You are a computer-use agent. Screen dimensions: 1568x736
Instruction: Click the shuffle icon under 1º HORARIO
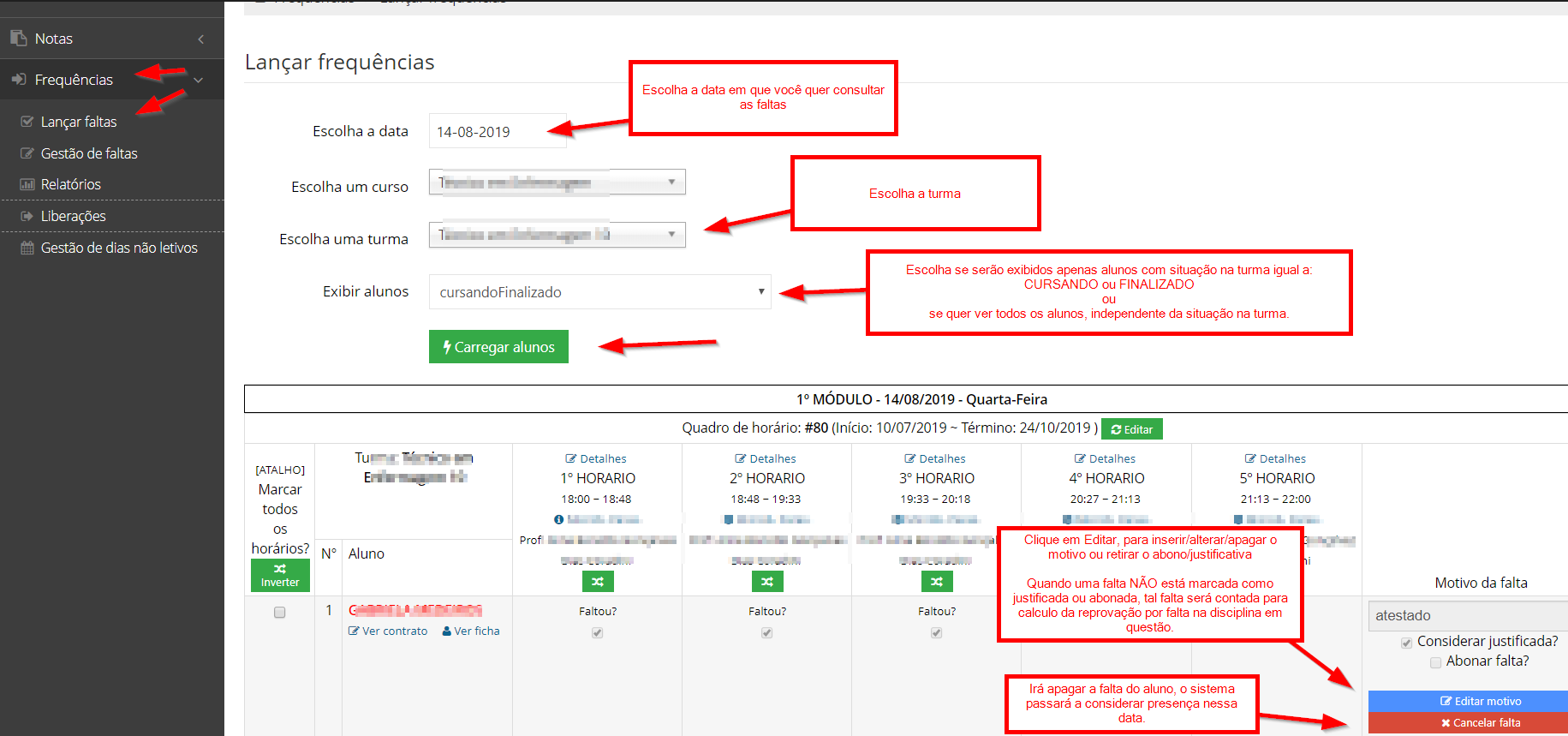pyautogui.click(x=597, y=582)
